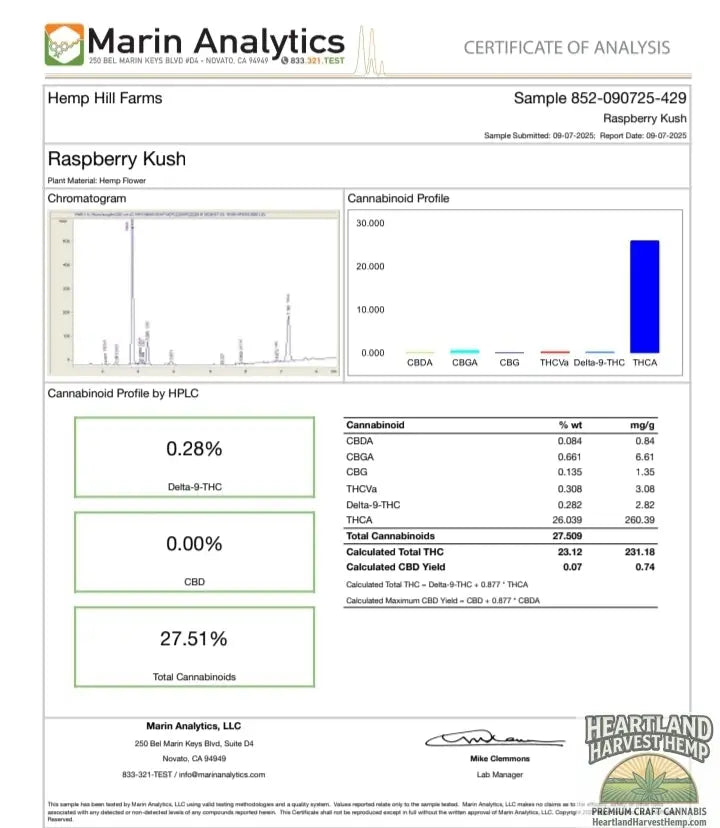Click the red THCVa bar in chart
This screenshot has height=828, width=720.
point(555,352)
